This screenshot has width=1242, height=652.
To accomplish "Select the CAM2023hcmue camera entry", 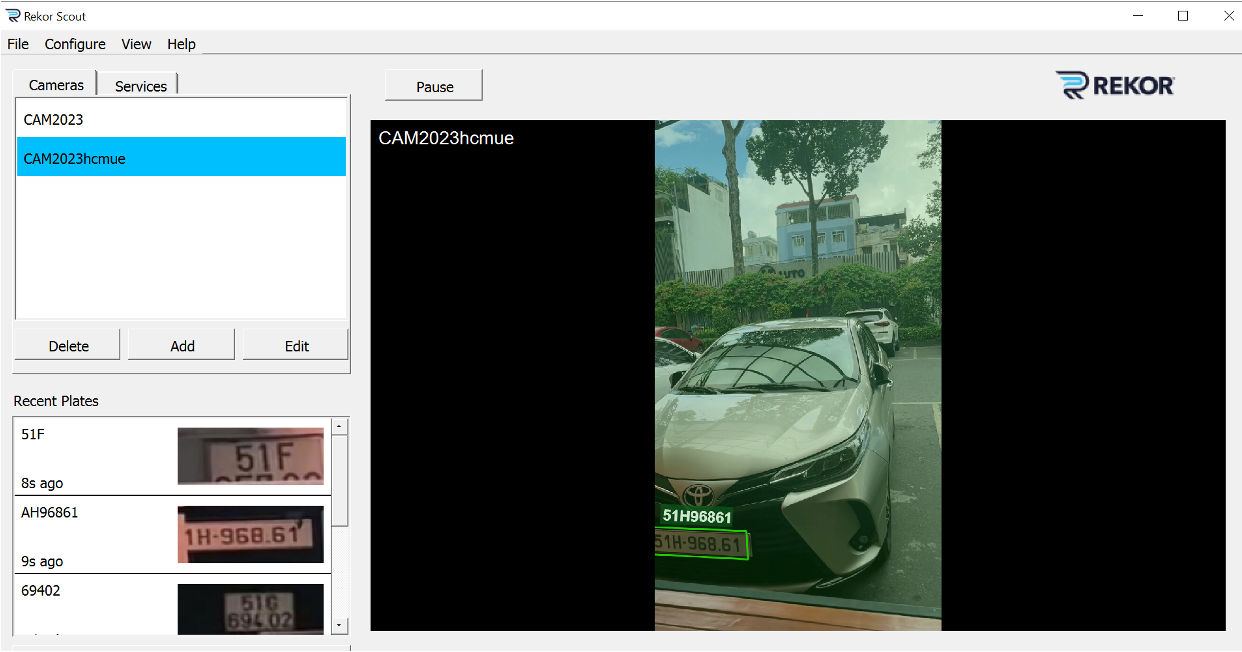I will (75, 158).
